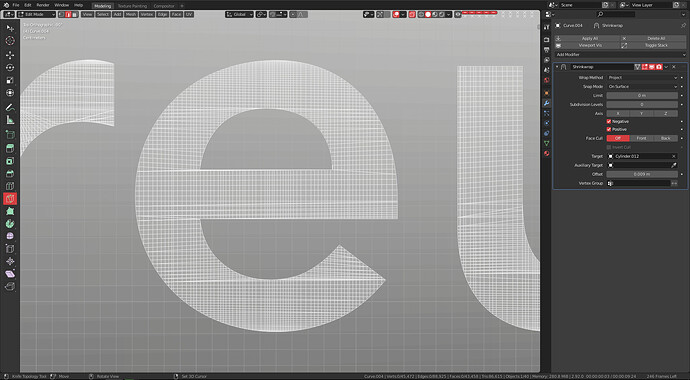Clear the Cylinder.012 target

tap(673, 156)
